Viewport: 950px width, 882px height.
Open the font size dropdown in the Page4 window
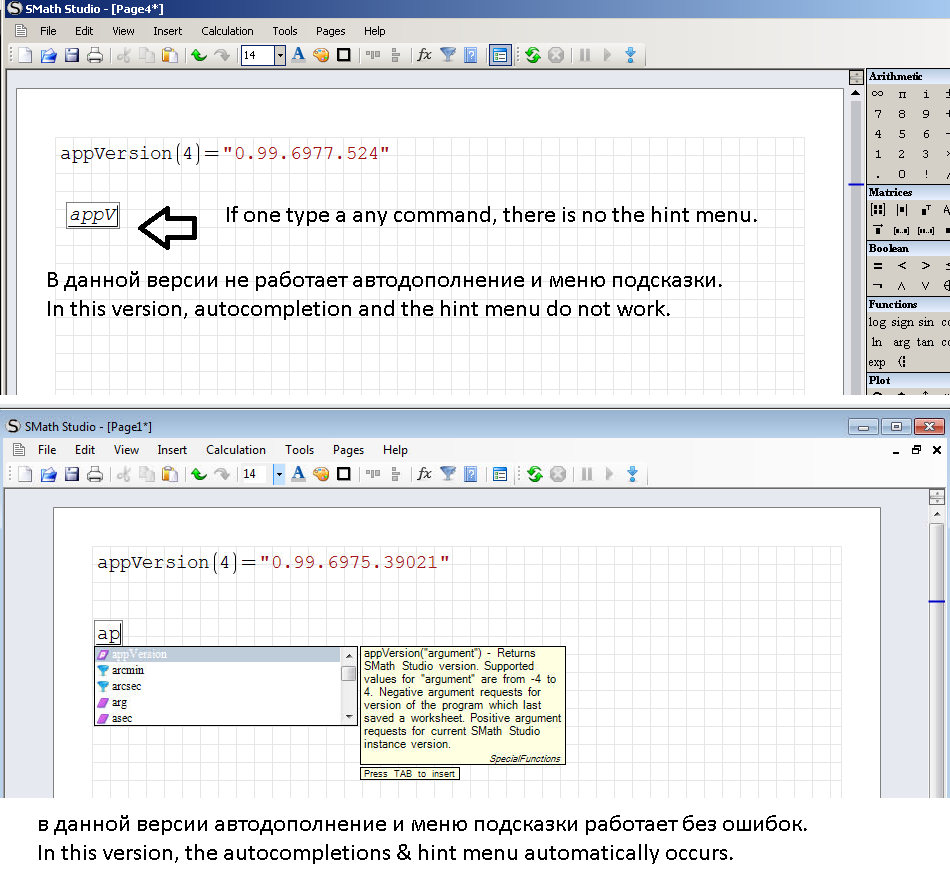tap(280, 55)
